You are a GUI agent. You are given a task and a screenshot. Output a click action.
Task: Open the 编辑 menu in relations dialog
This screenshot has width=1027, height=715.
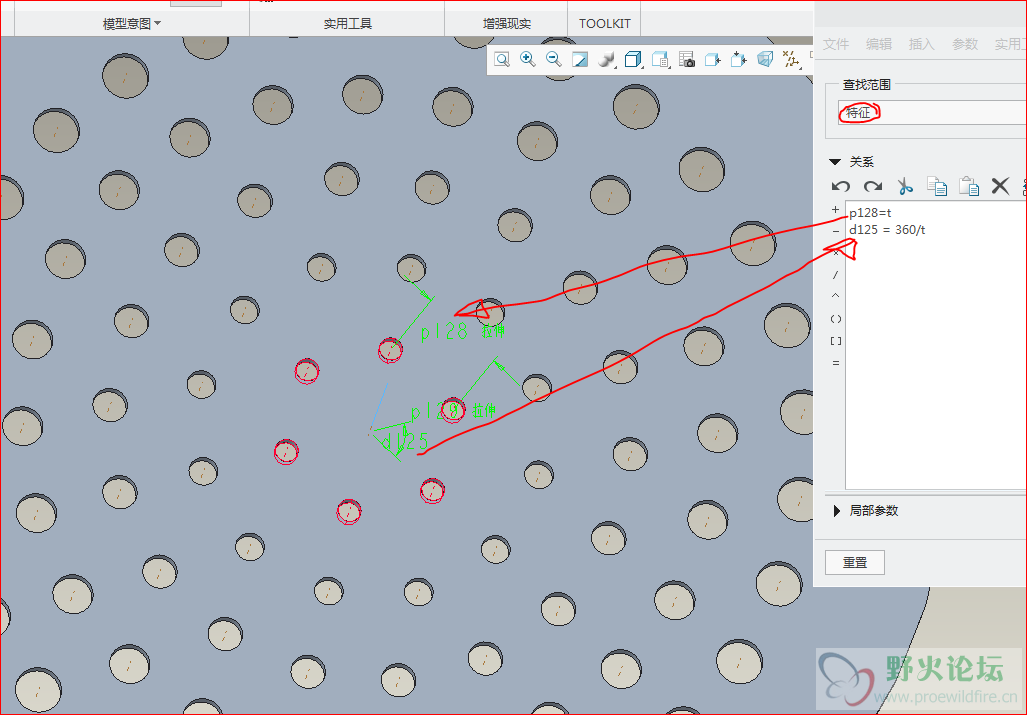coord(879,44)
